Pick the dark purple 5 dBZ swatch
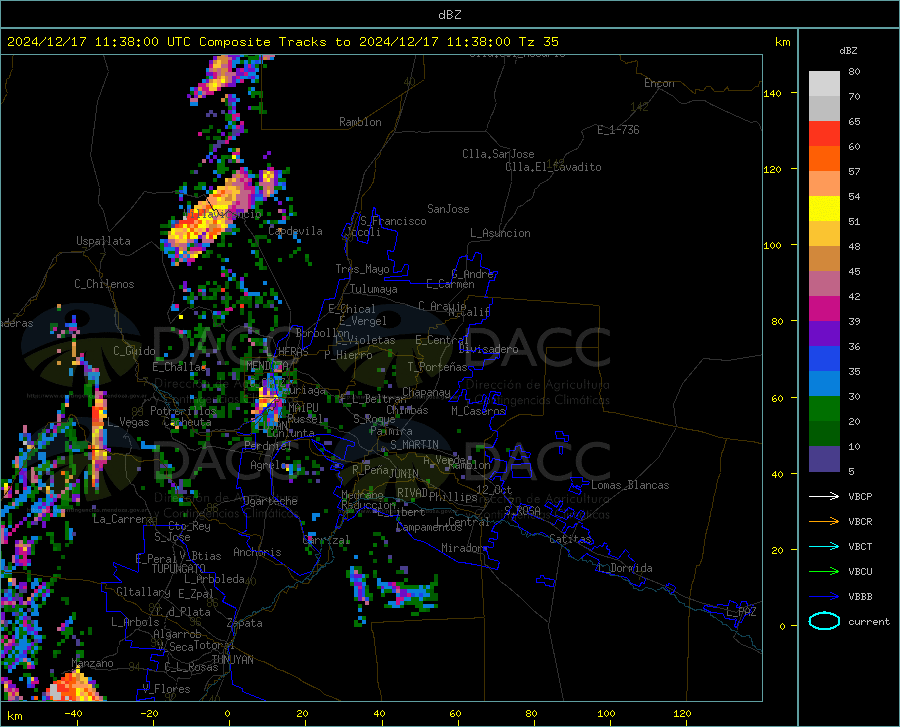Image resolution: width=900 pixels, height=727 pixels. click(x=824, y=459)
